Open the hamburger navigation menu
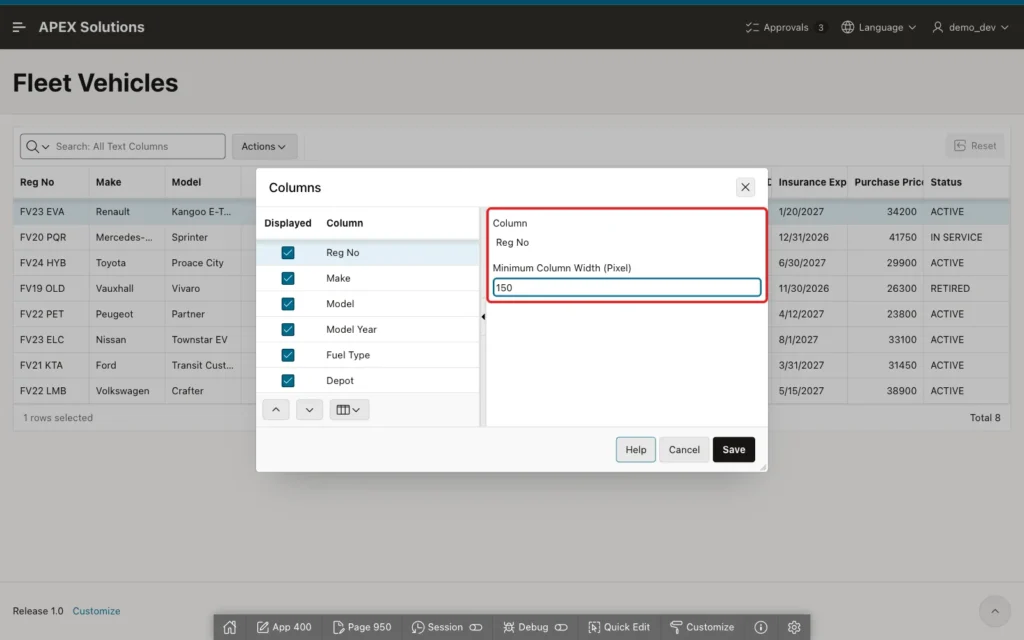The image size is (1024, 640). pyautogui.click(x=19, y=27)
